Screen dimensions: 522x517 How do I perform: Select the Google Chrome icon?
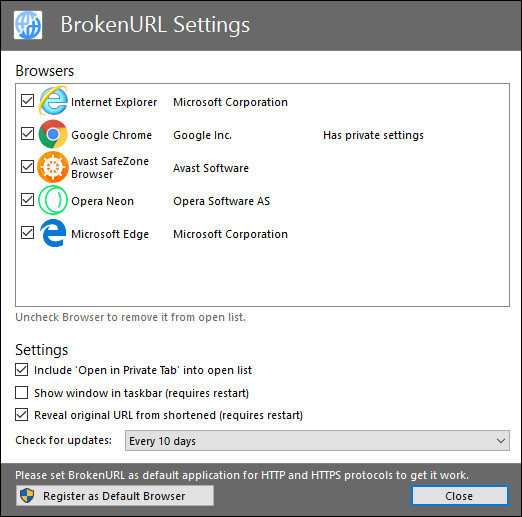[x=53, y=134]
